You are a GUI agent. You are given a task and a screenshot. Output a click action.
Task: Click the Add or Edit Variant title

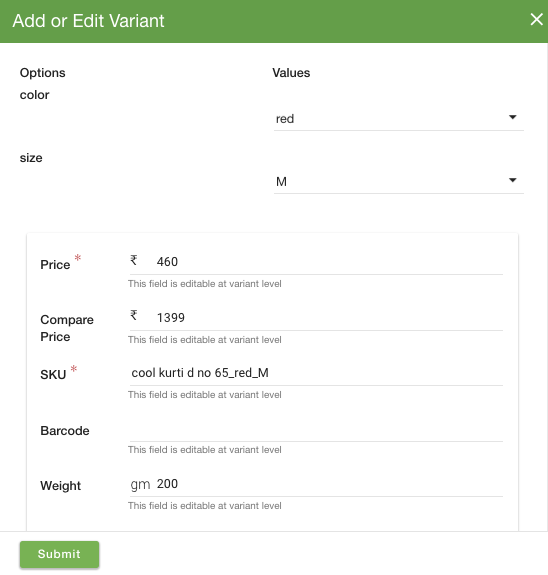88,21
